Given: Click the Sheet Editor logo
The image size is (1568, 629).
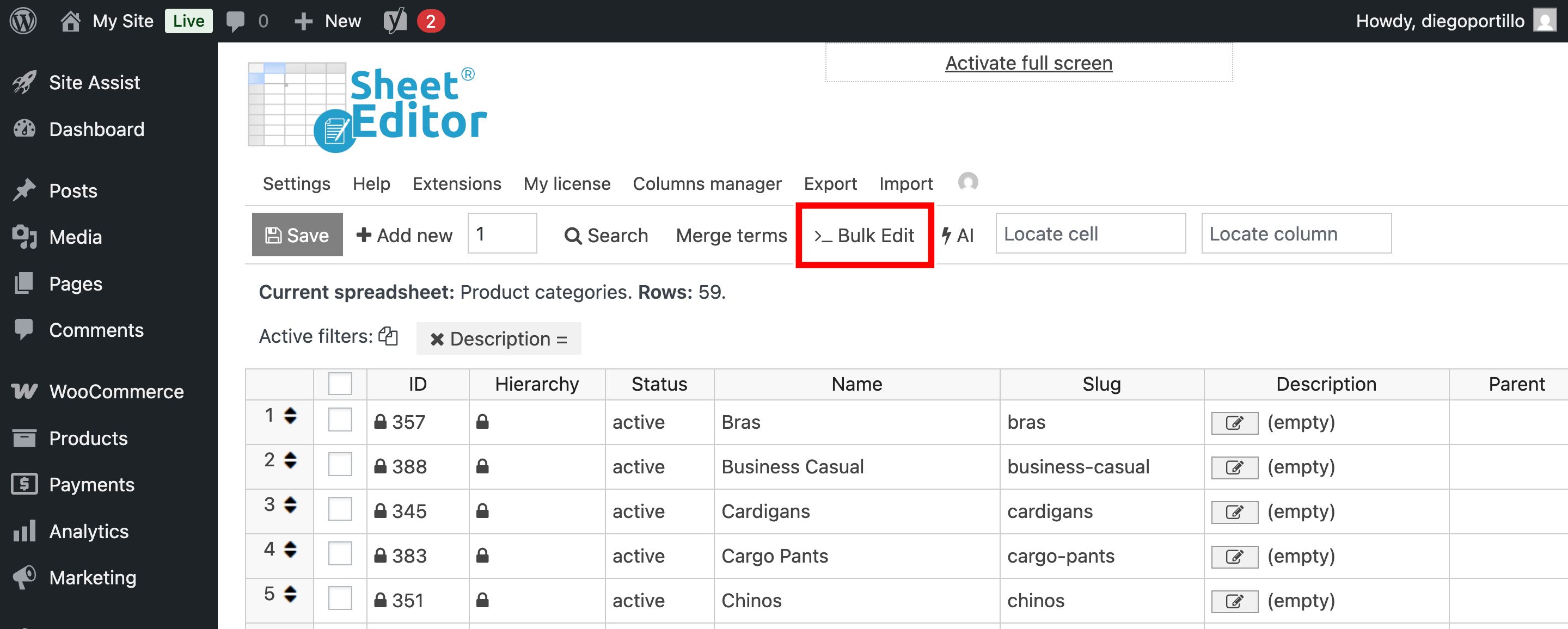Looking at the screenshot, I should point(365,103).
